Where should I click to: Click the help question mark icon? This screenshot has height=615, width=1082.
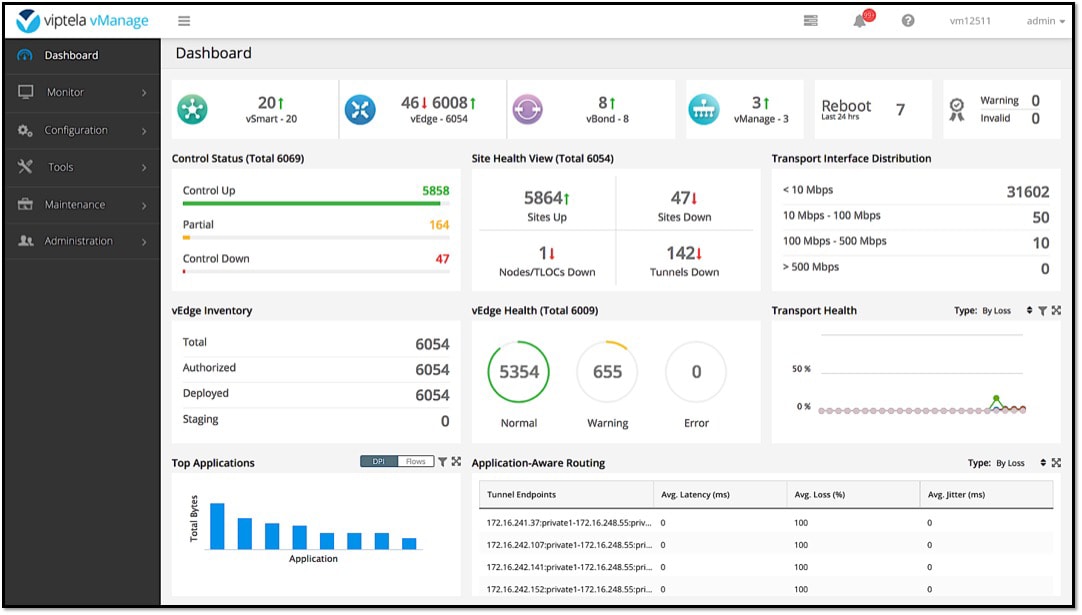click(908, 21)
